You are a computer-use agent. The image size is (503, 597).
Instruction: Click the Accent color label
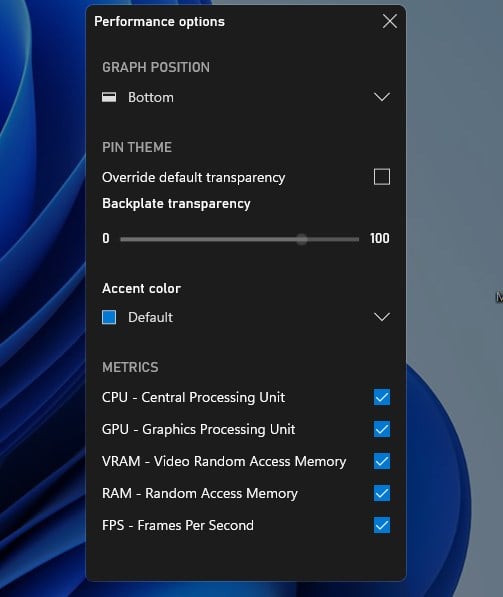(141, 288)
